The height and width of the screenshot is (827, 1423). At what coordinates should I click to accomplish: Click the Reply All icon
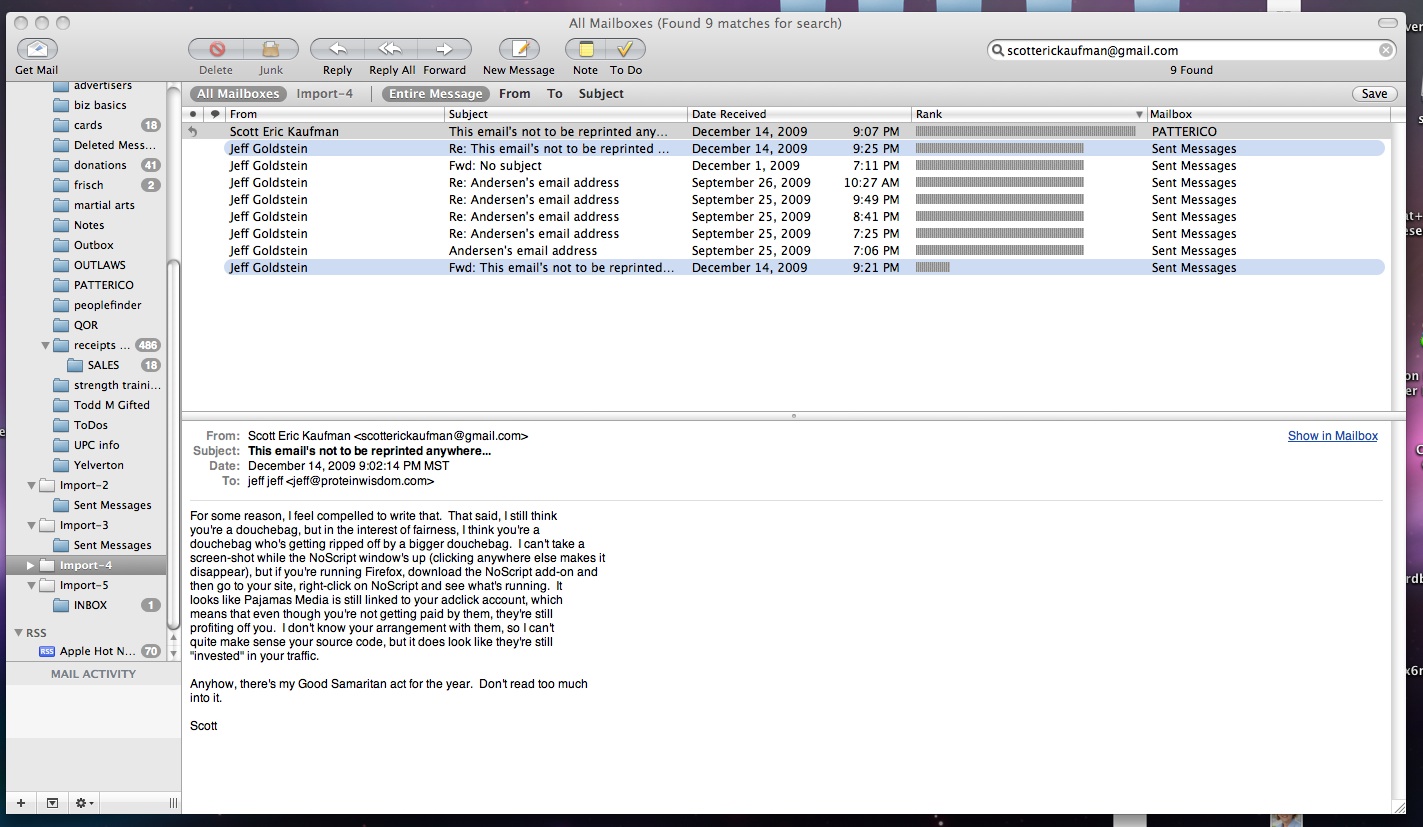tap(391, 49)
